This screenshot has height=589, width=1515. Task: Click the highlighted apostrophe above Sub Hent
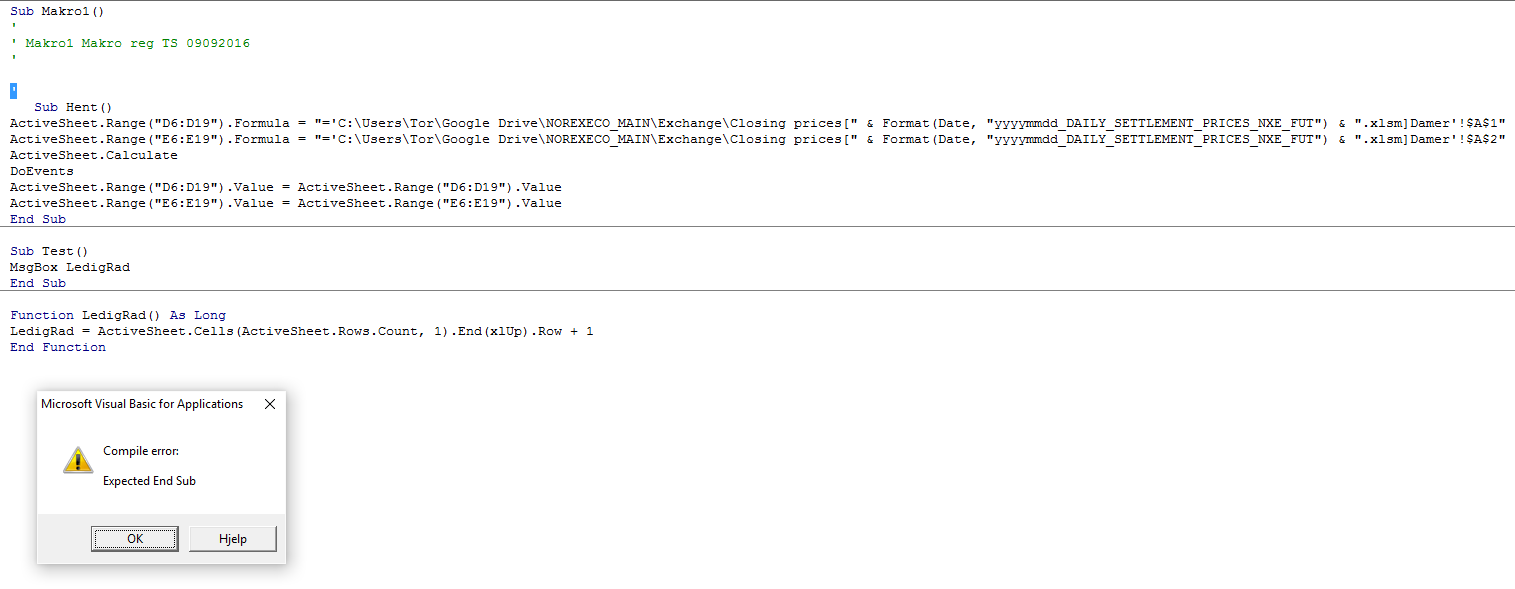14,91
